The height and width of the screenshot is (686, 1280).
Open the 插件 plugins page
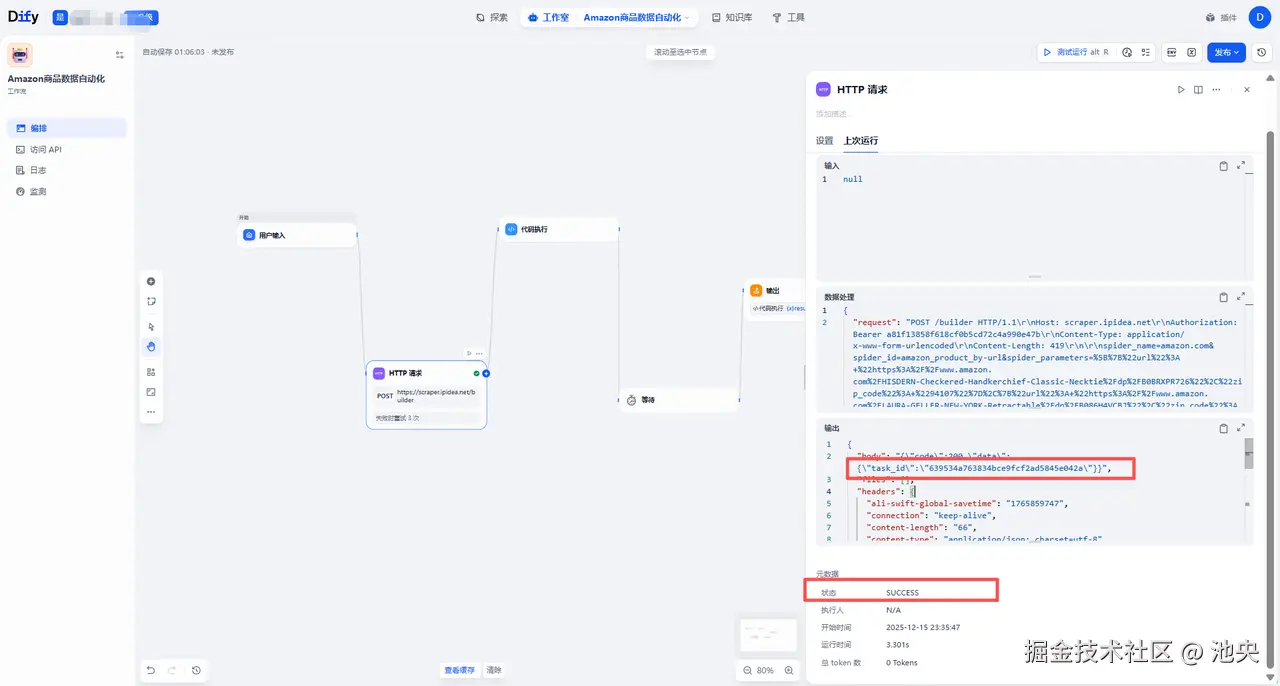point(1221,17)
